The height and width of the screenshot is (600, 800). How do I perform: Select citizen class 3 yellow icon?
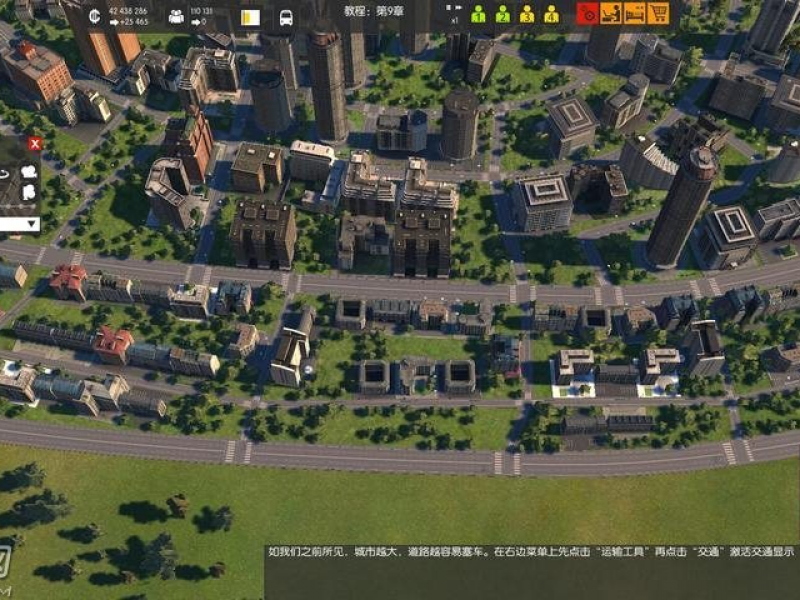(527, 14)
